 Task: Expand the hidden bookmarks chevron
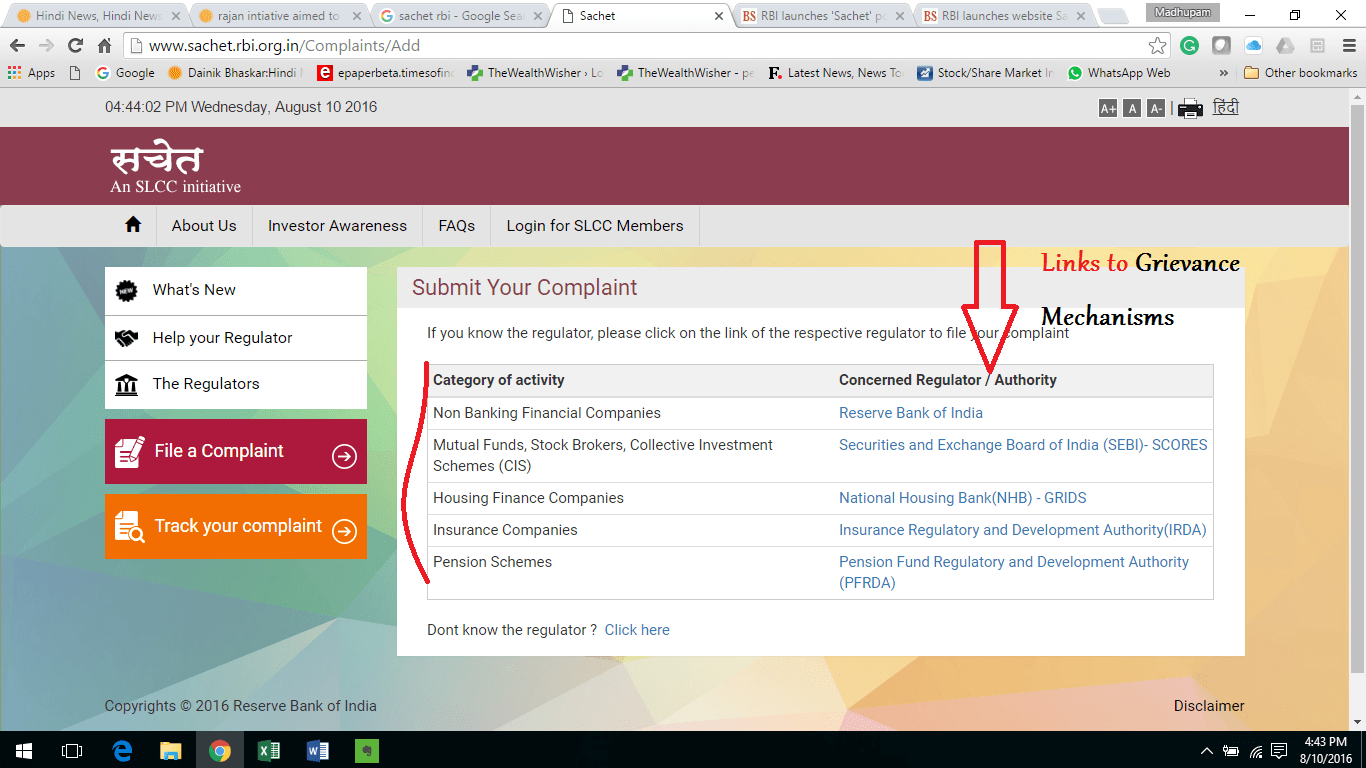point(1223,73)
